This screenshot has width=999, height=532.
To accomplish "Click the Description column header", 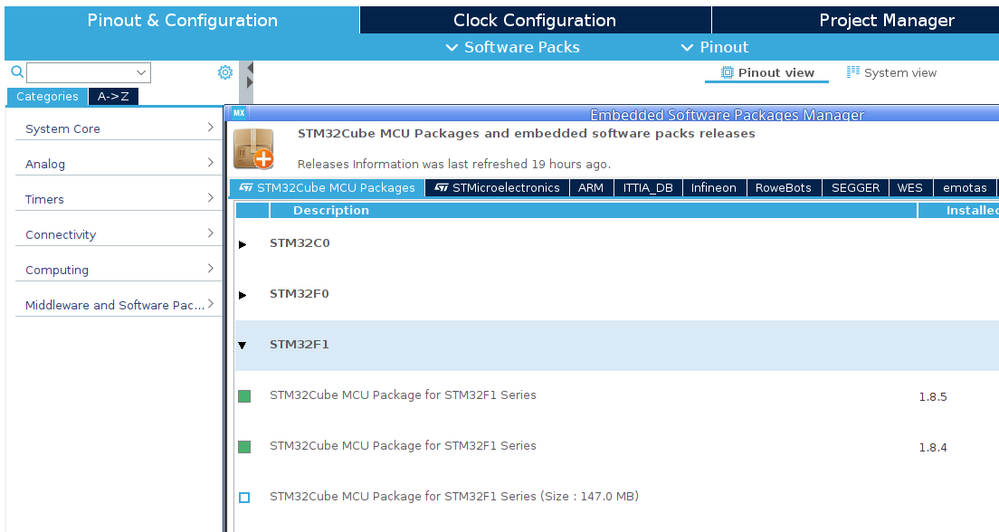I will point(593,210).
